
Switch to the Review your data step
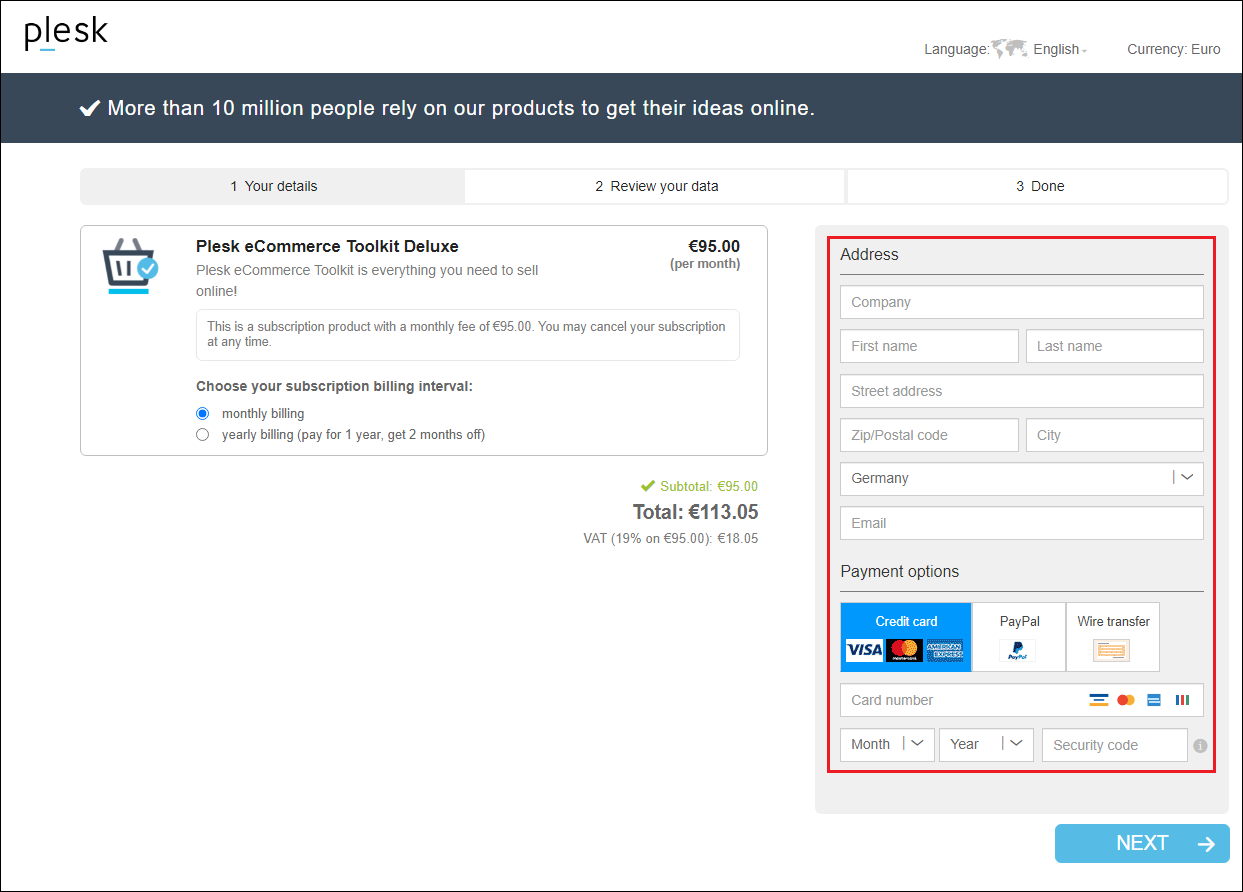(x=655, y=186)
